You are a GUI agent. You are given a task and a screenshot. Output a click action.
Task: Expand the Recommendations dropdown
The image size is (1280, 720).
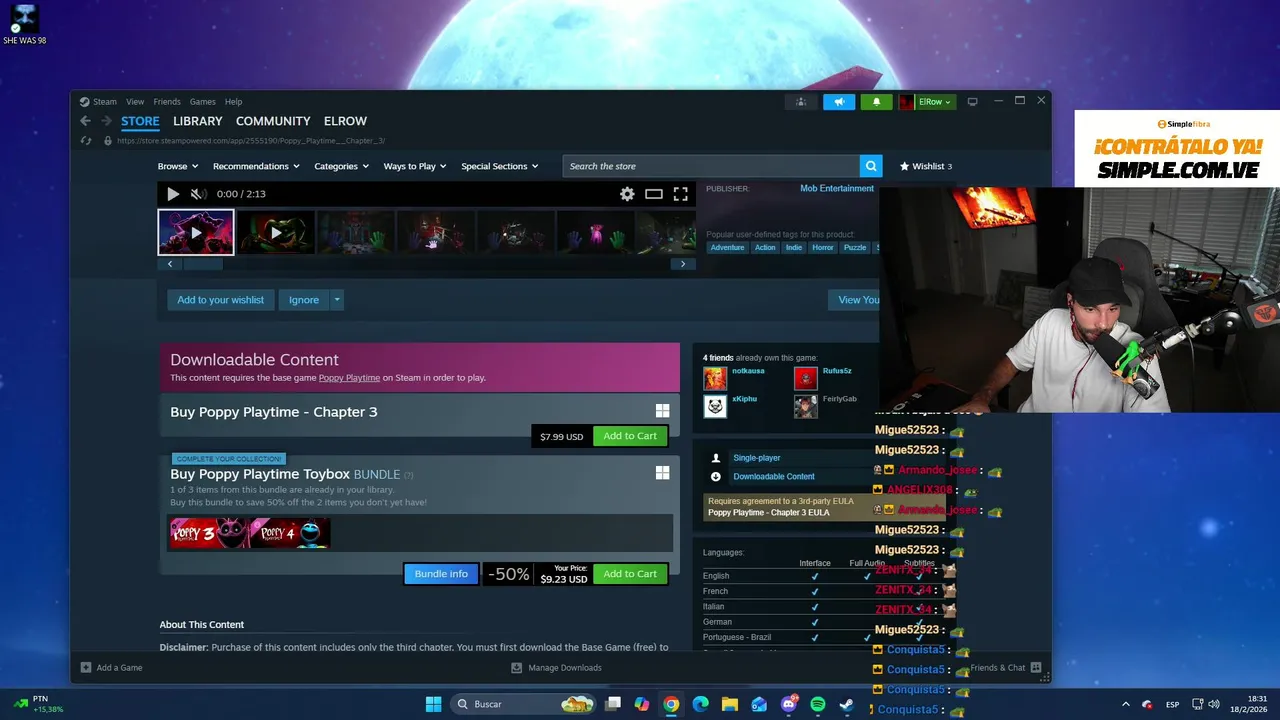click(257, 166)
